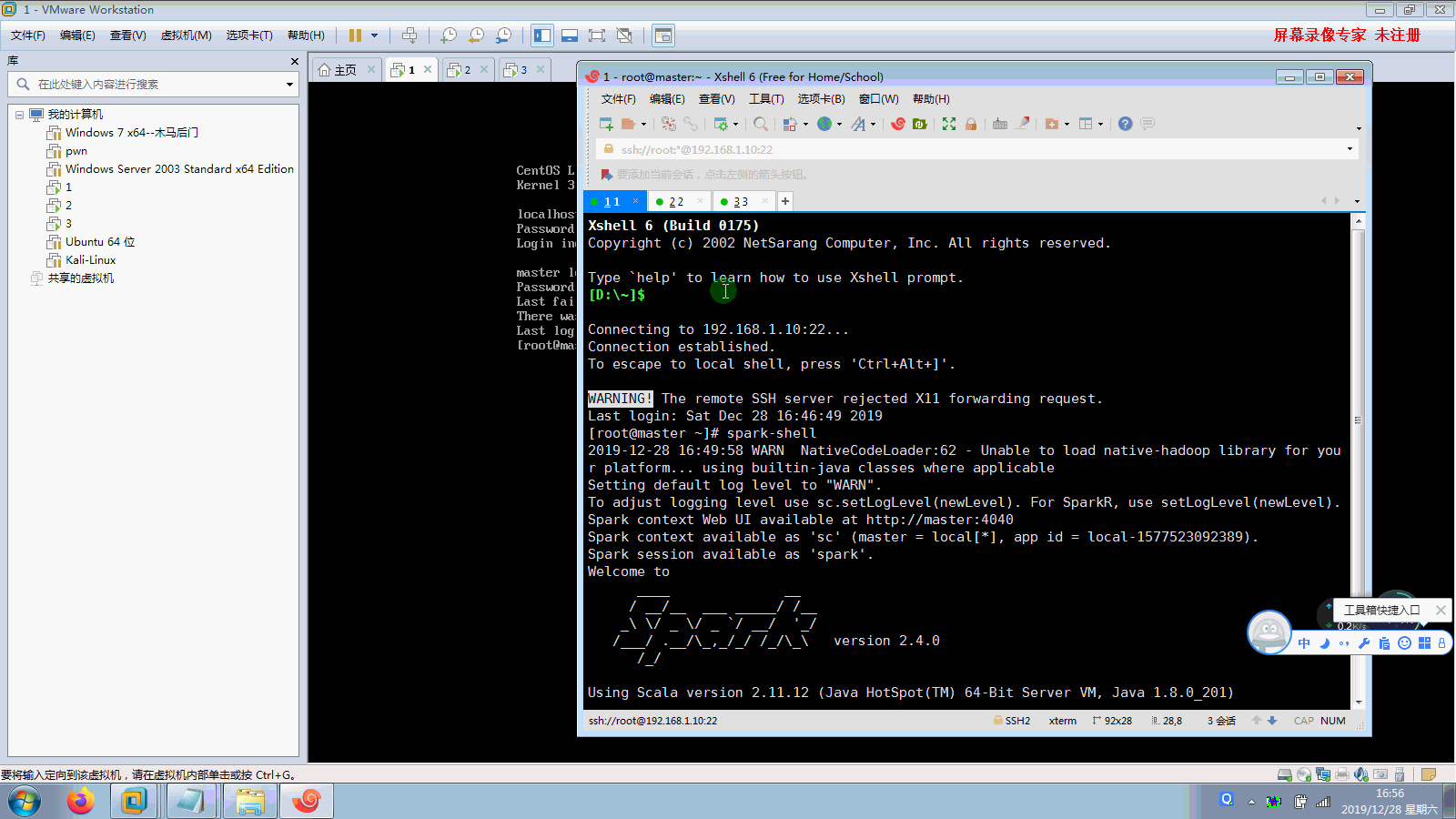Viewport: 1456px width, 819px height.
Task: Open VMware 编辑(E) menu
Action: click(x=77, y=35)
